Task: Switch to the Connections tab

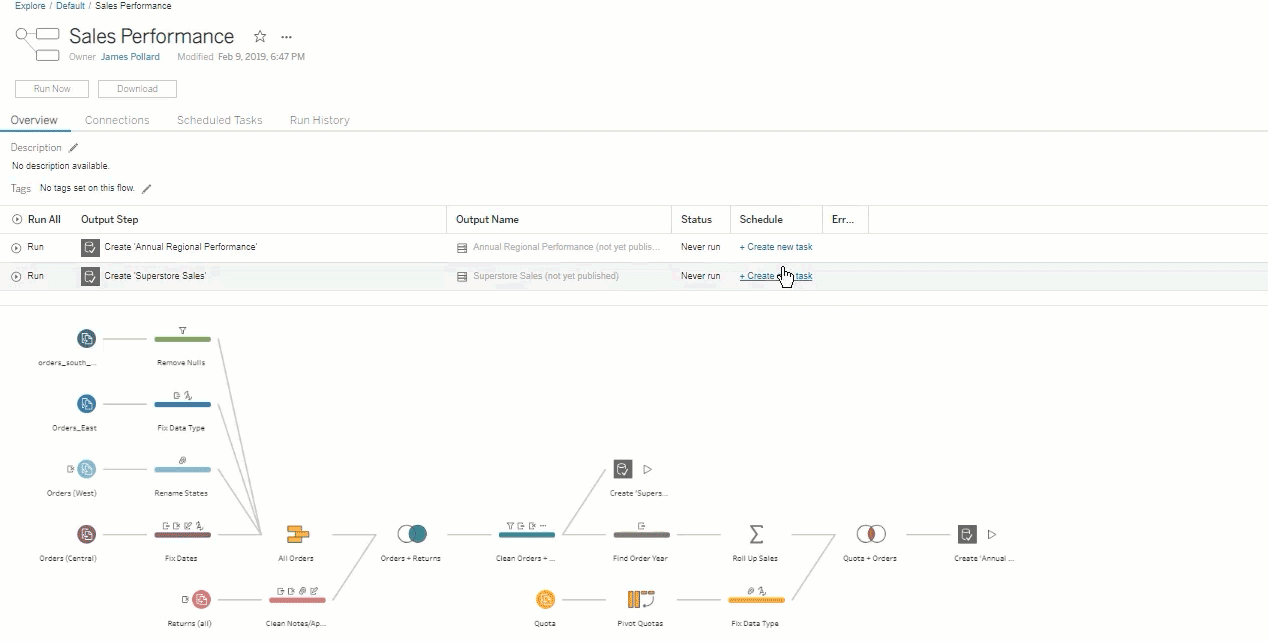Action: pos(117,120)
